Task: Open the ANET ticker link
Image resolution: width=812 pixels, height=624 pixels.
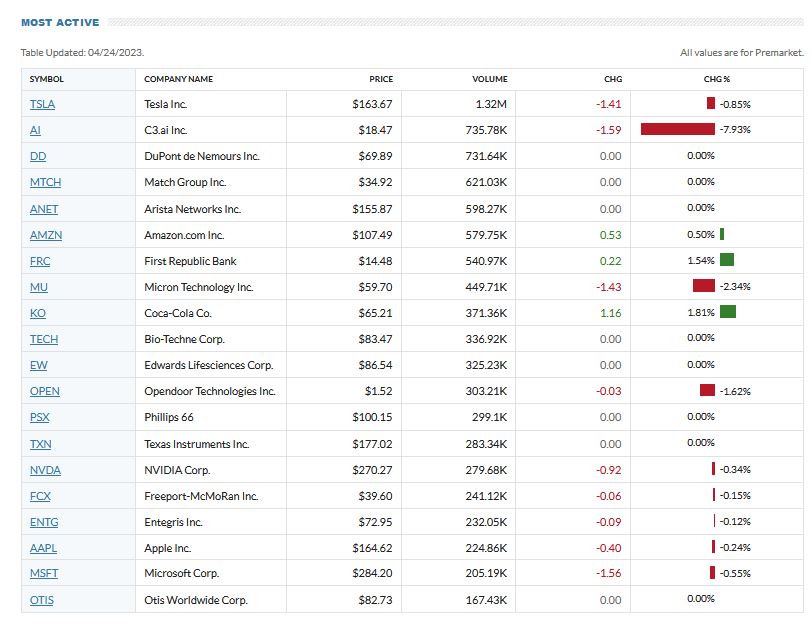Action: pos(44,209)
